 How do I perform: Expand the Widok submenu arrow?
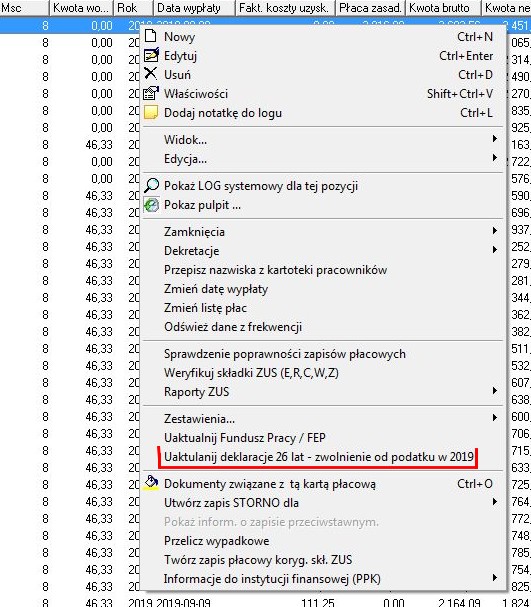pyautogui.click(x=495, y=139)
